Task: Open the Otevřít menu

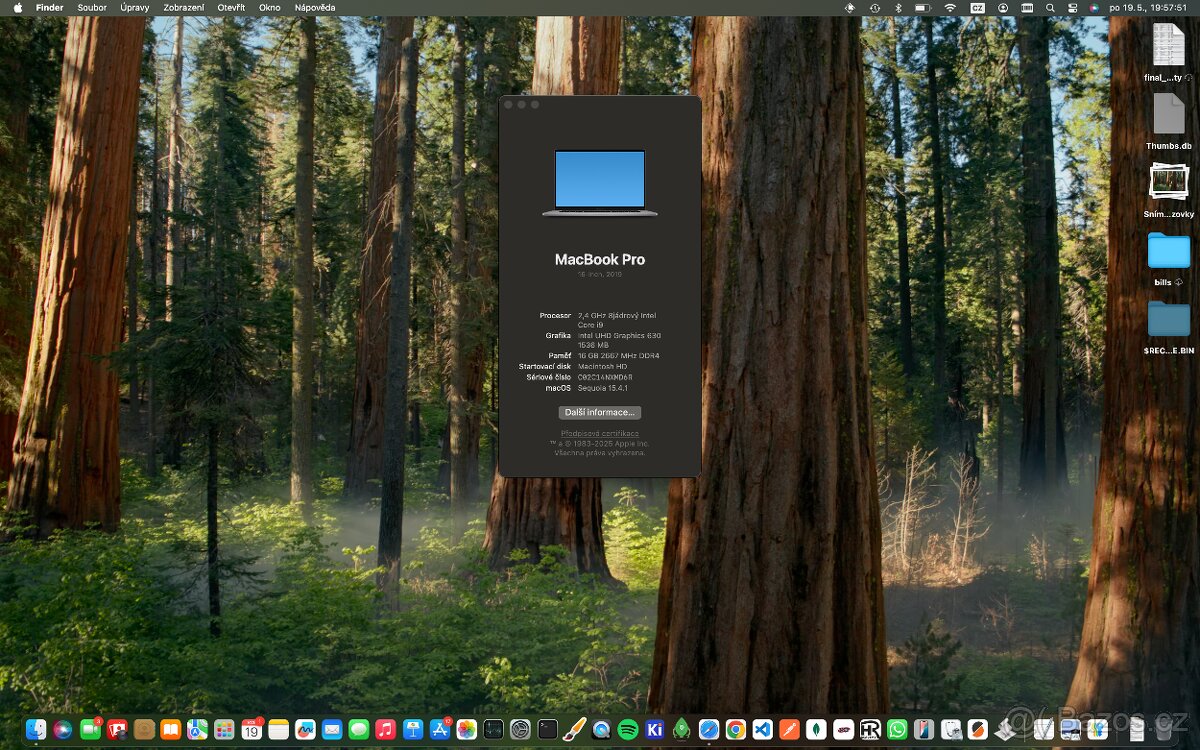Action: [231, 8]
